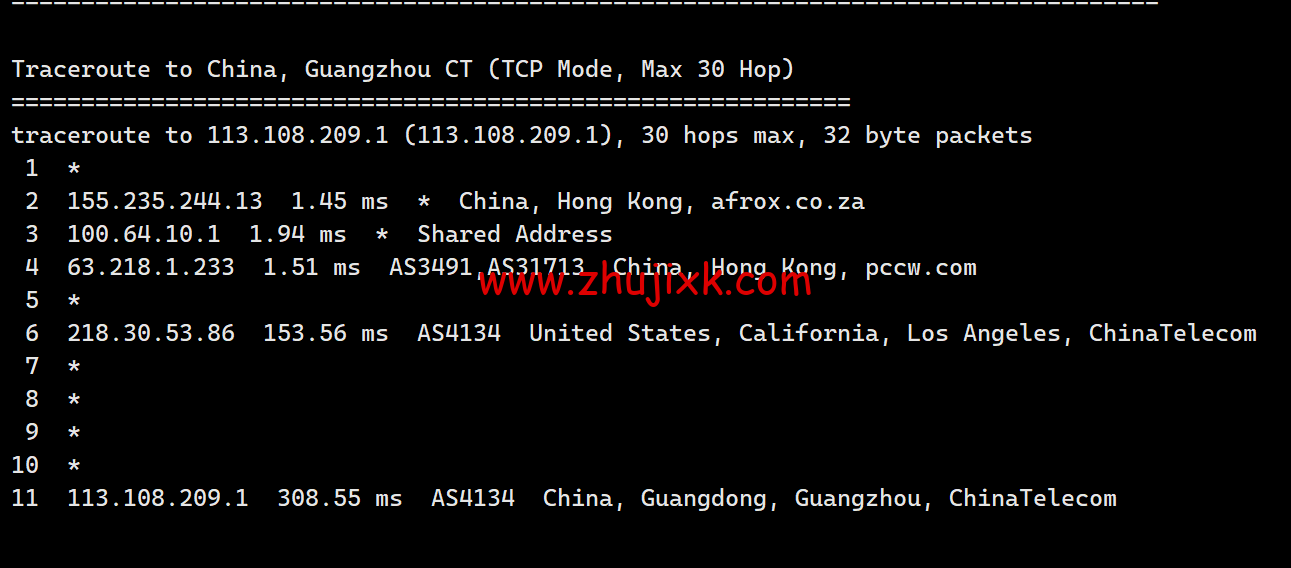
Task: Select IP 100.64.10.1 in hop 3
Action: click(144, 235)
